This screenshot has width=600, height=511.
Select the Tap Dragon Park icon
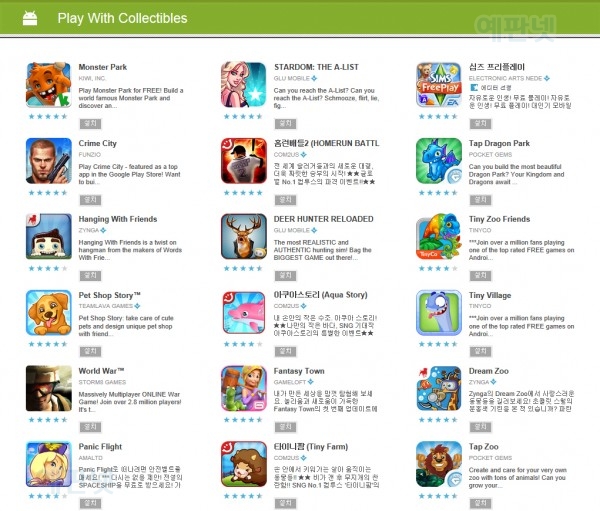click(x=439, y=161)
